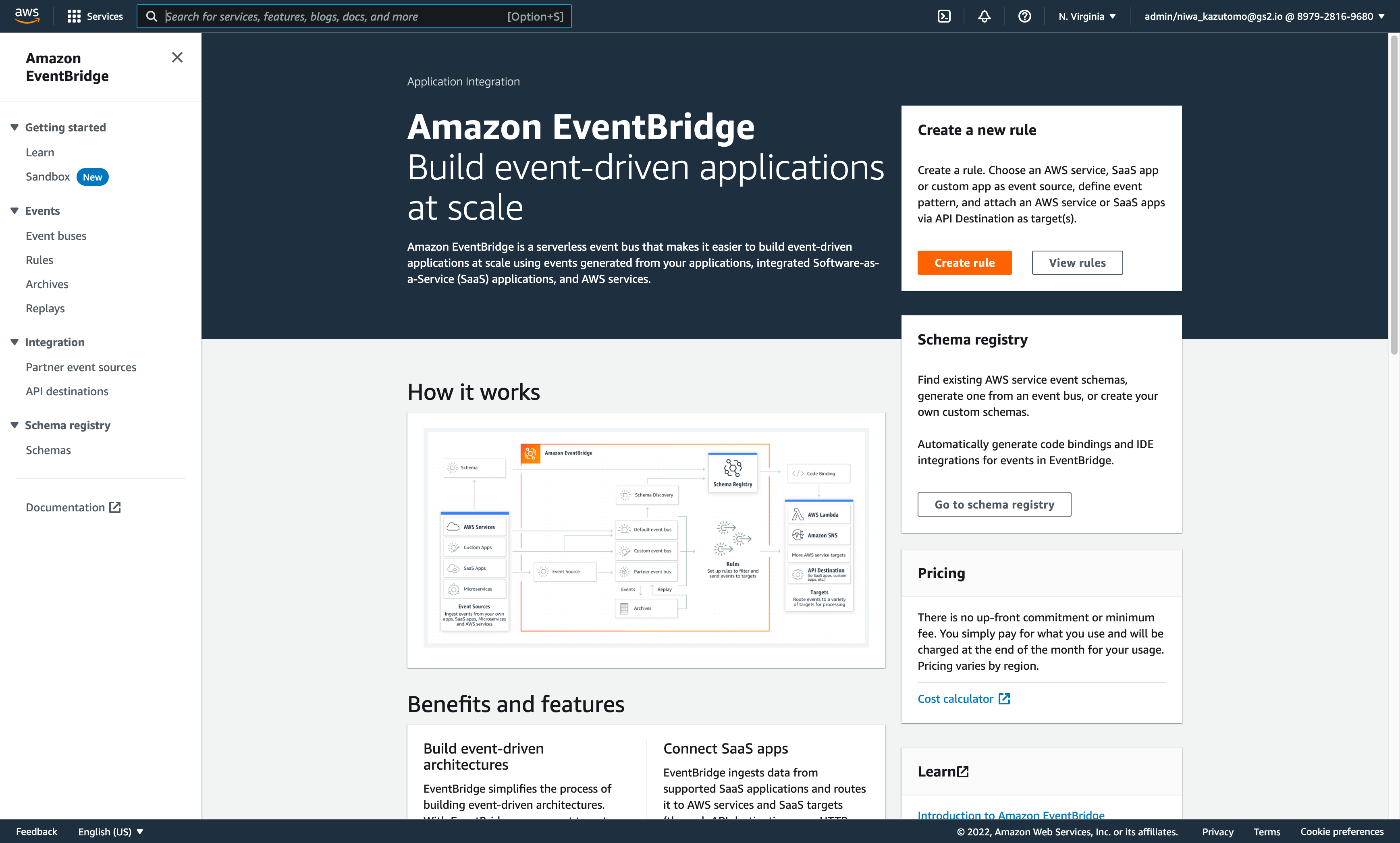Collapse the Getting started section
Screen dimensions: 1400x843
pos(15,127)
